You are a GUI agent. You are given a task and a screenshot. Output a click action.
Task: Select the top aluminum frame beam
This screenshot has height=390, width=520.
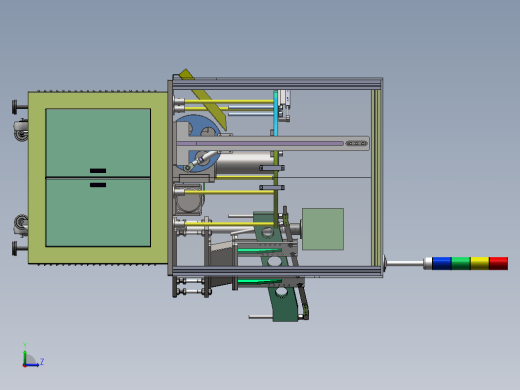pyautogui.click(x=277, y=84)
